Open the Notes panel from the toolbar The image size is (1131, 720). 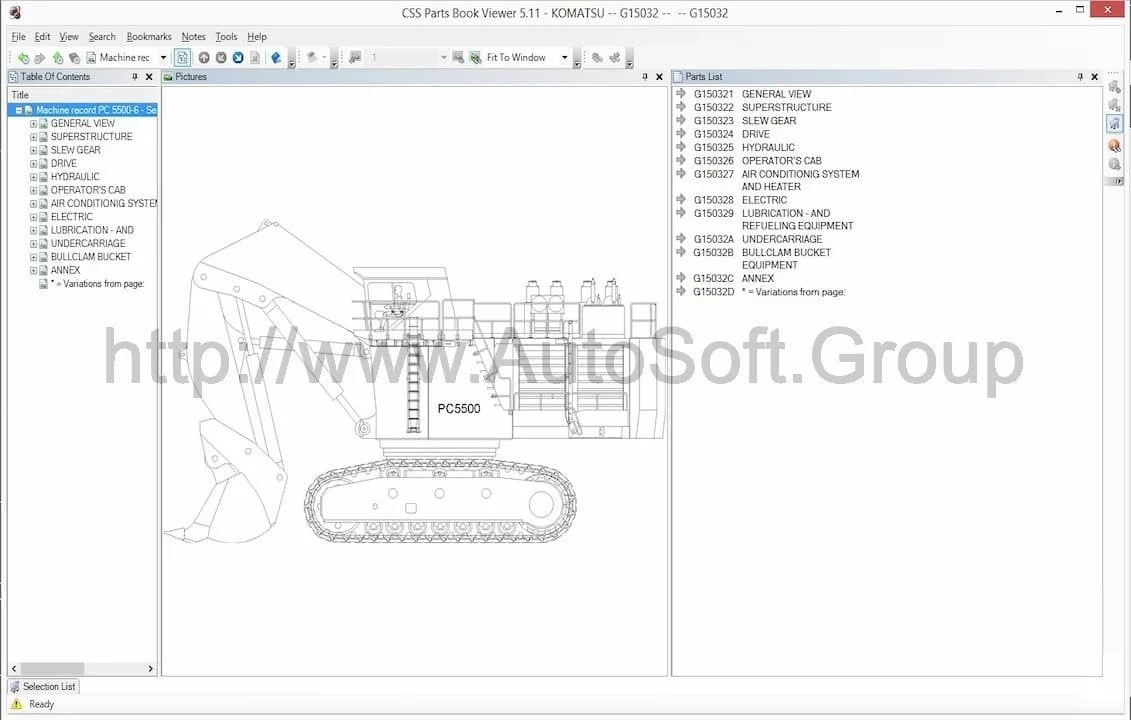193,36
